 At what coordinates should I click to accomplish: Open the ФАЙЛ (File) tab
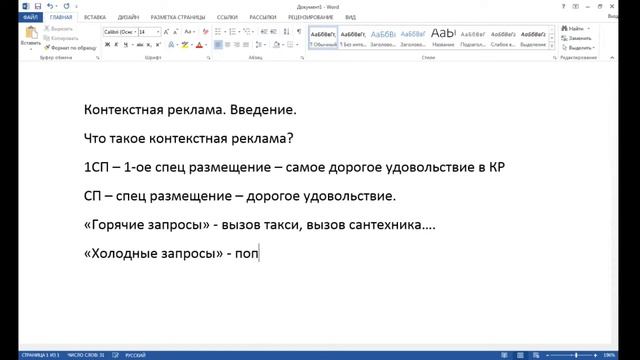click(30, 17)
